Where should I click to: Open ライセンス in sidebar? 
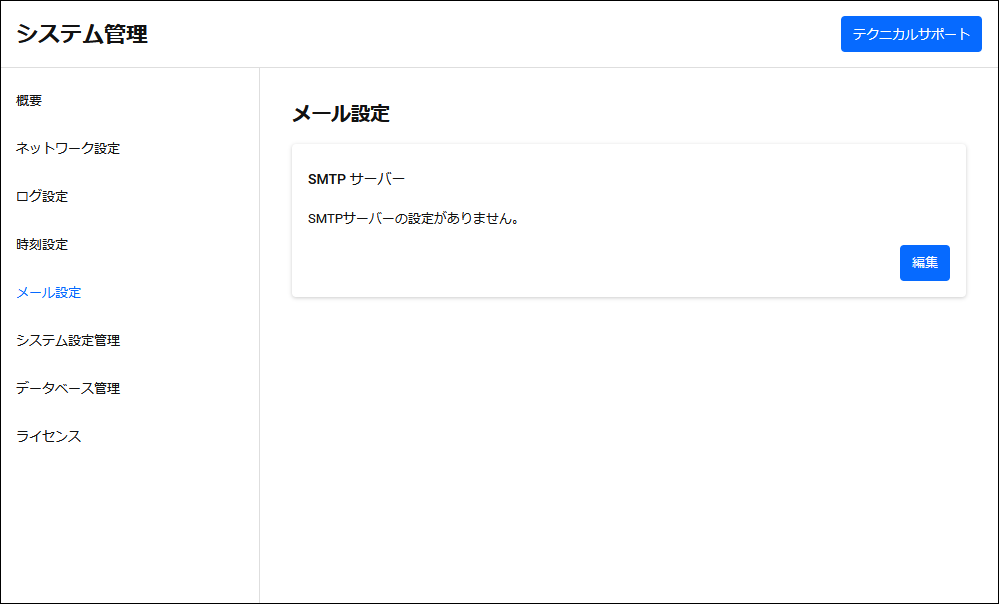pos(49,436)
